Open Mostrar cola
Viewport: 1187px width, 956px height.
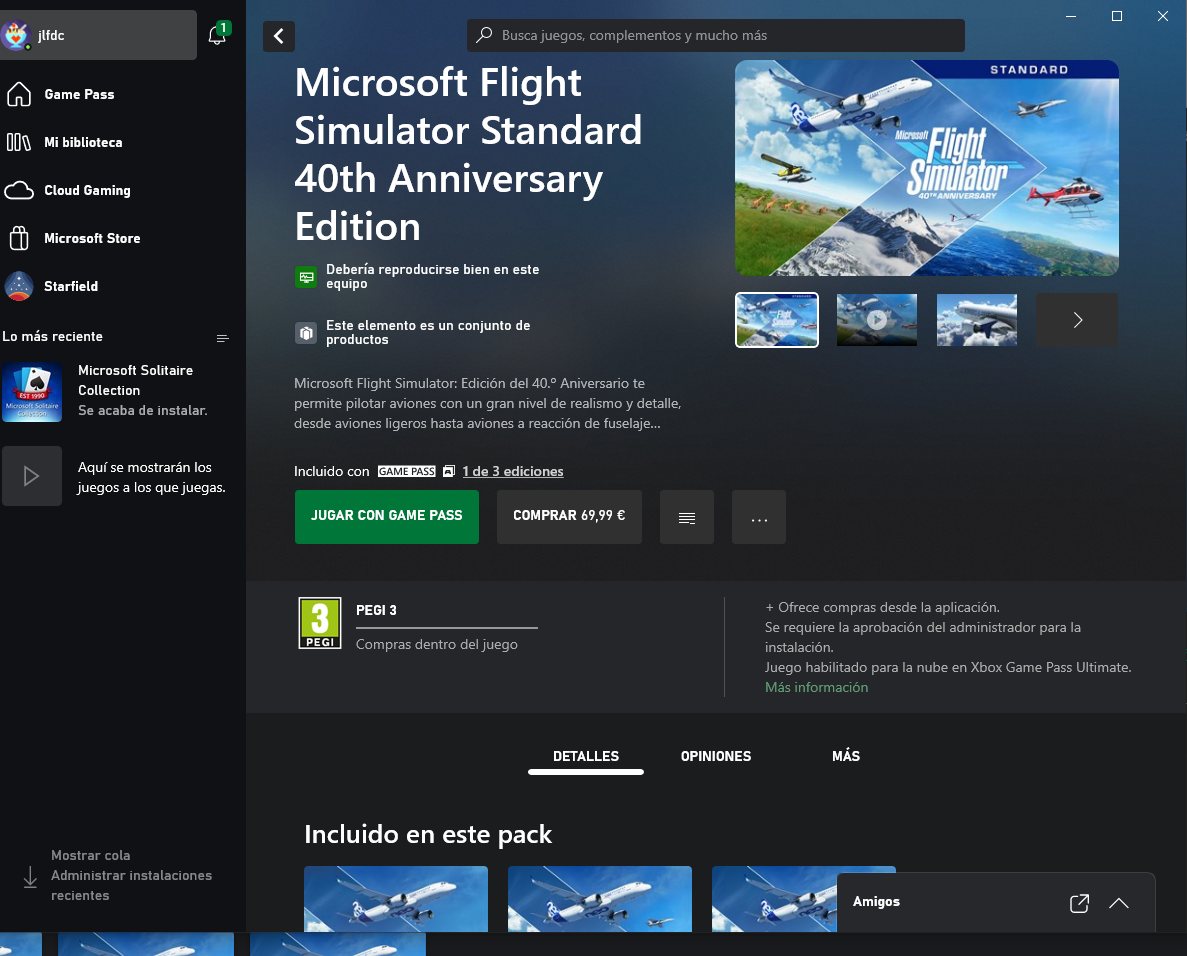pos(91,855)
